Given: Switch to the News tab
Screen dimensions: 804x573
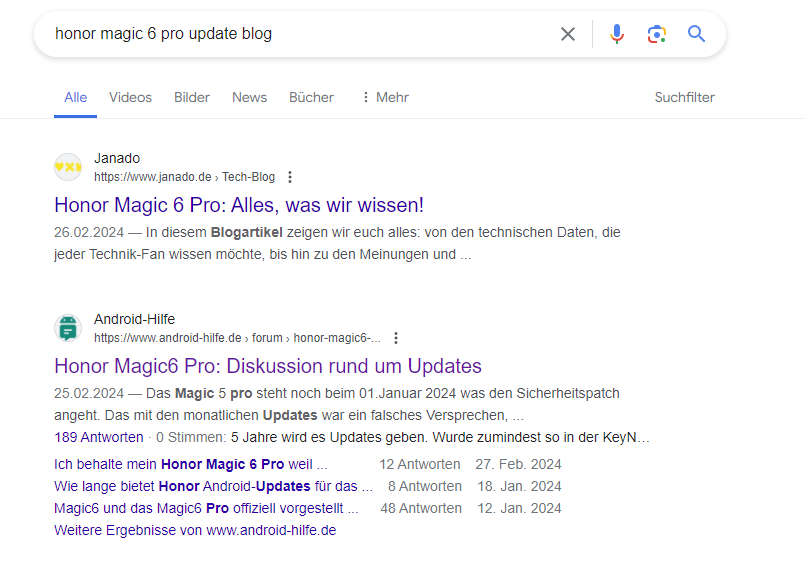Looking at the screenshot, I should 249,97.
